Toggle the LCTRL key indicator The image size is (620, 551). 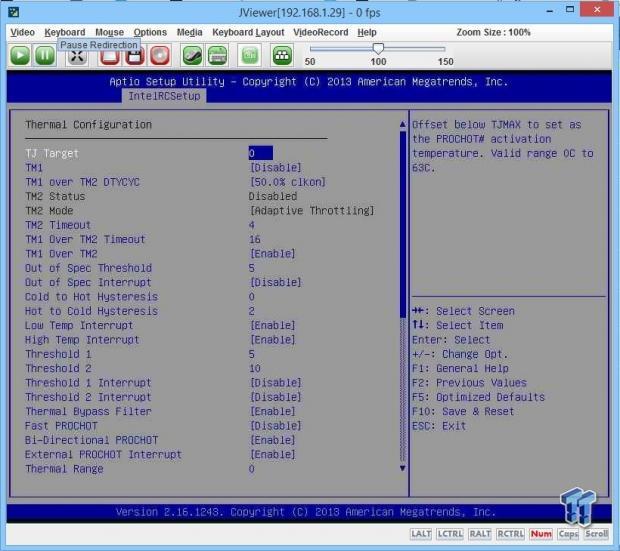click(450, 534)
